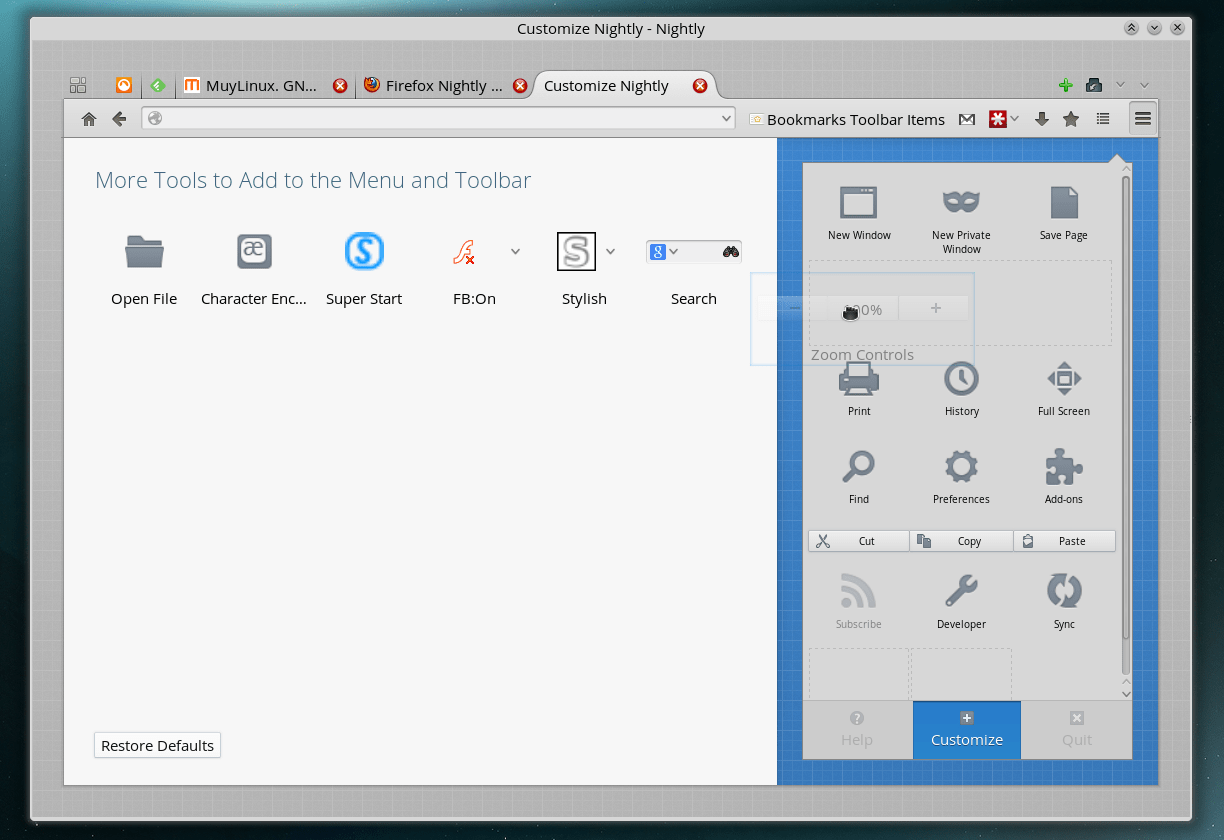Select the Super Start tool icon
1224x840 pixels.
[x=364, y=251]
